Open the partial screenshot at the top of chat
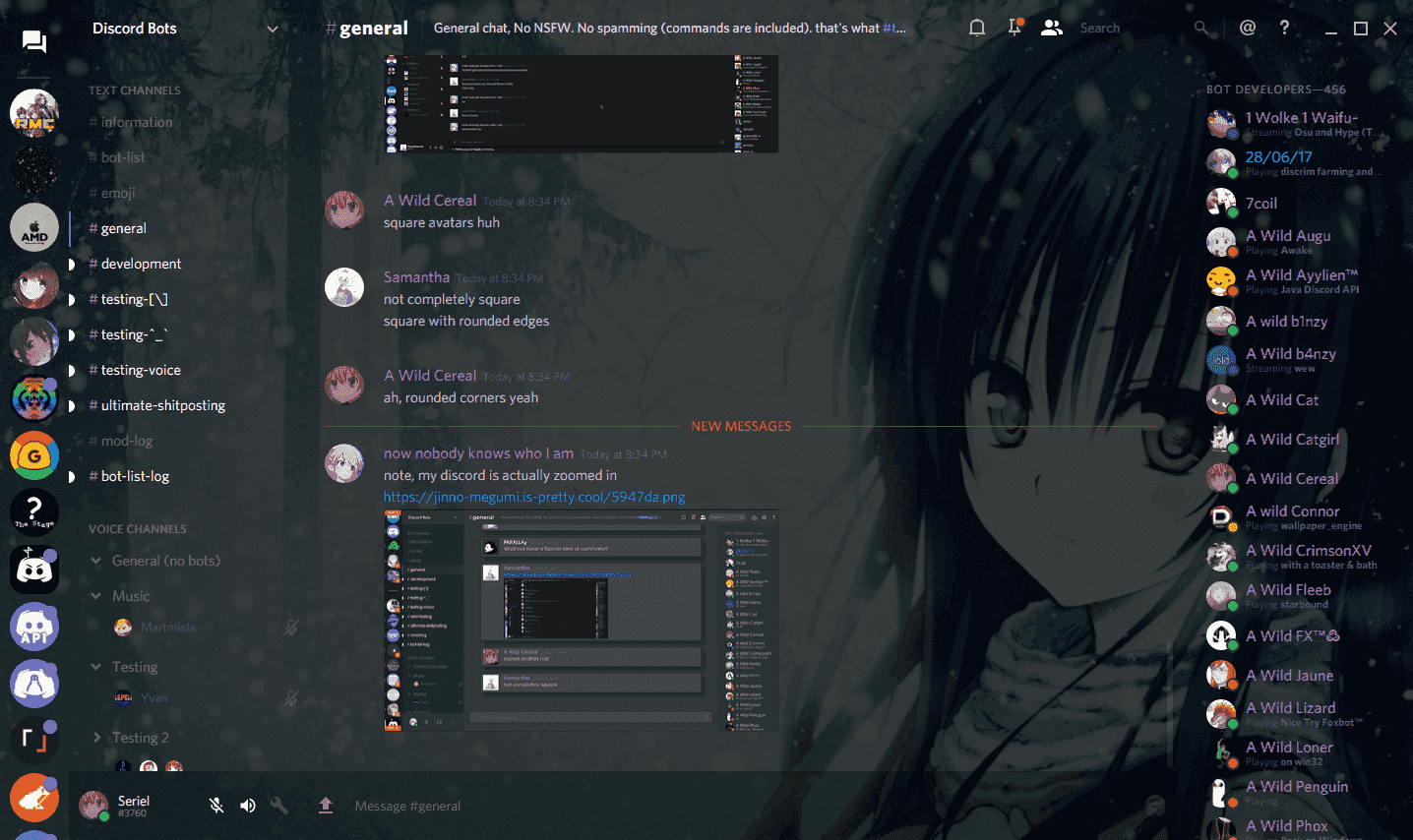 (x=581, y=103)
